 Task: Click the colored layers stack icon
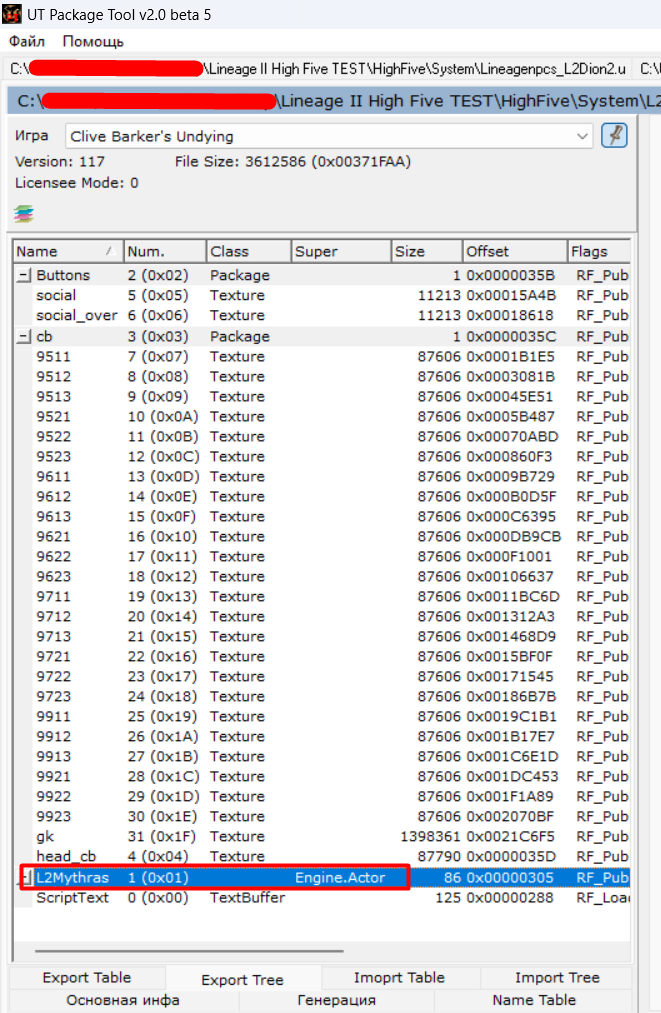pyautogui.click(x=24, y=213)
